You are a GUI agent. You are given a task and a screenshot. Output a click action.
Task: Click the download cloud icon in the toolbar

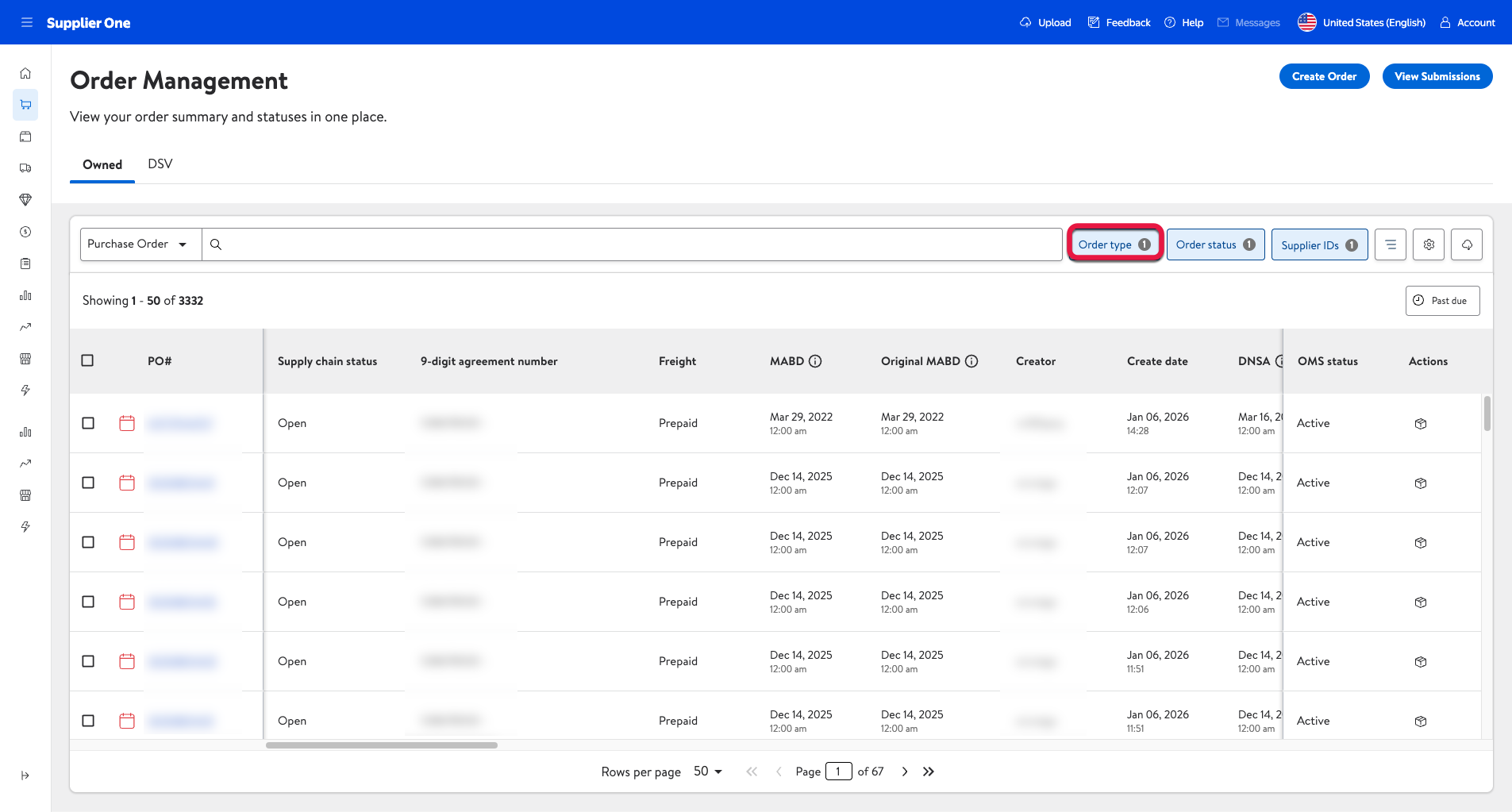coord(1467,244)
